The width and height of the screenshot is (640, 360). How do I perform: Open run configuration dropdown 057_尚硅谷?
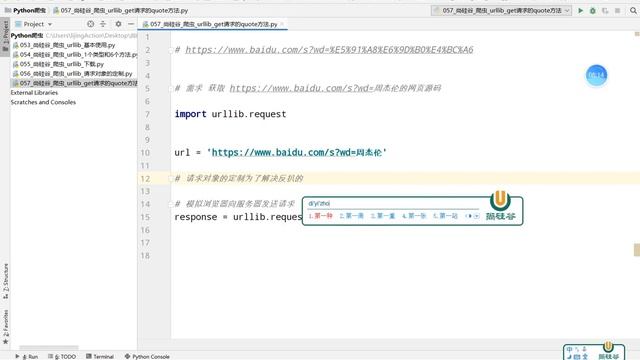tap(501, 11)
